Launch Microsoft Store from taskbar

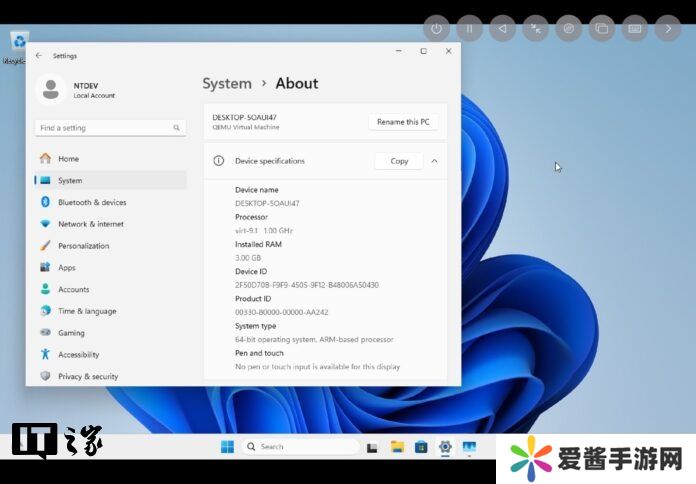click(421, 447)
